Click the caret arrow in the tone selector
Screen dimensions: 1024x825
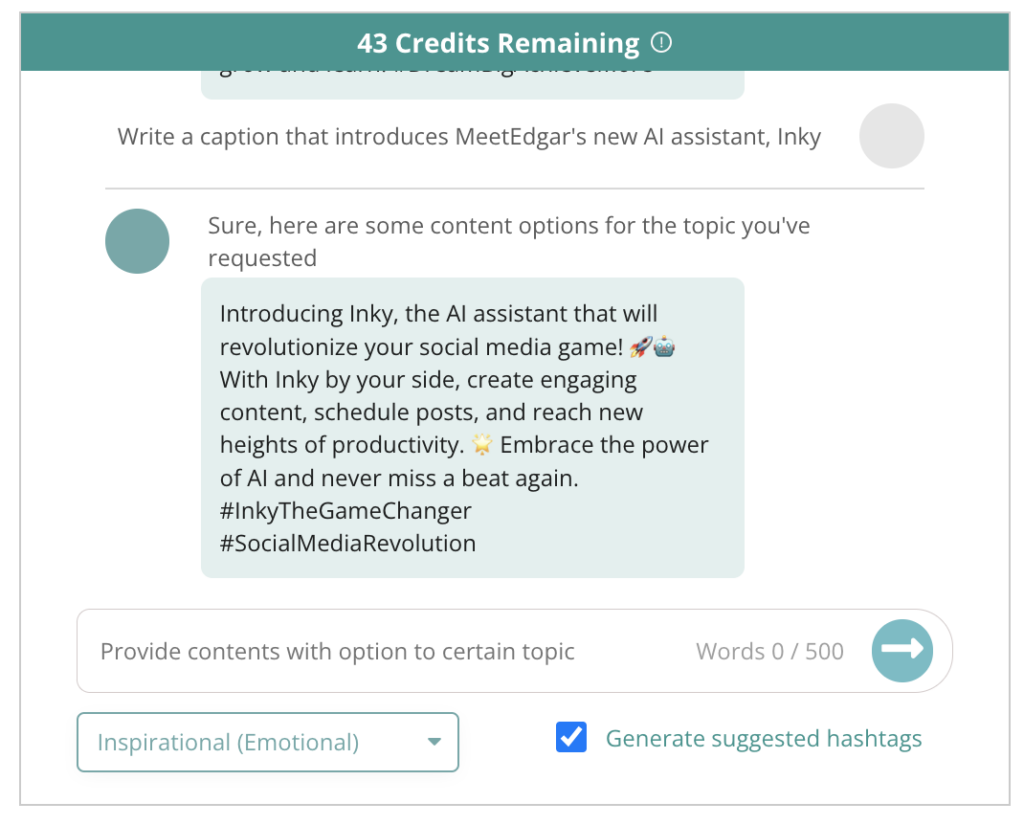point(434,742)
